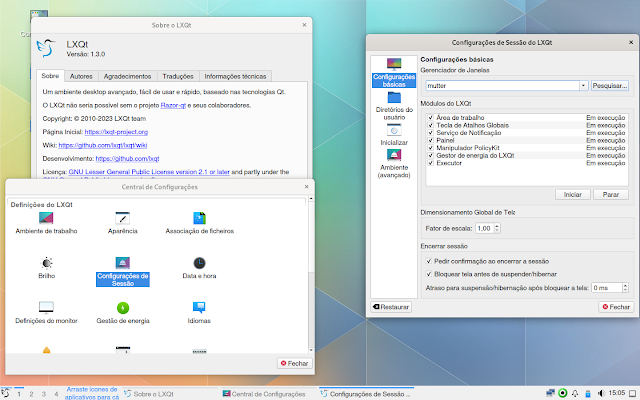Open Ambiente de trabalho settings icon
Viewport: 640px width, 400px height.
point(46,218)
